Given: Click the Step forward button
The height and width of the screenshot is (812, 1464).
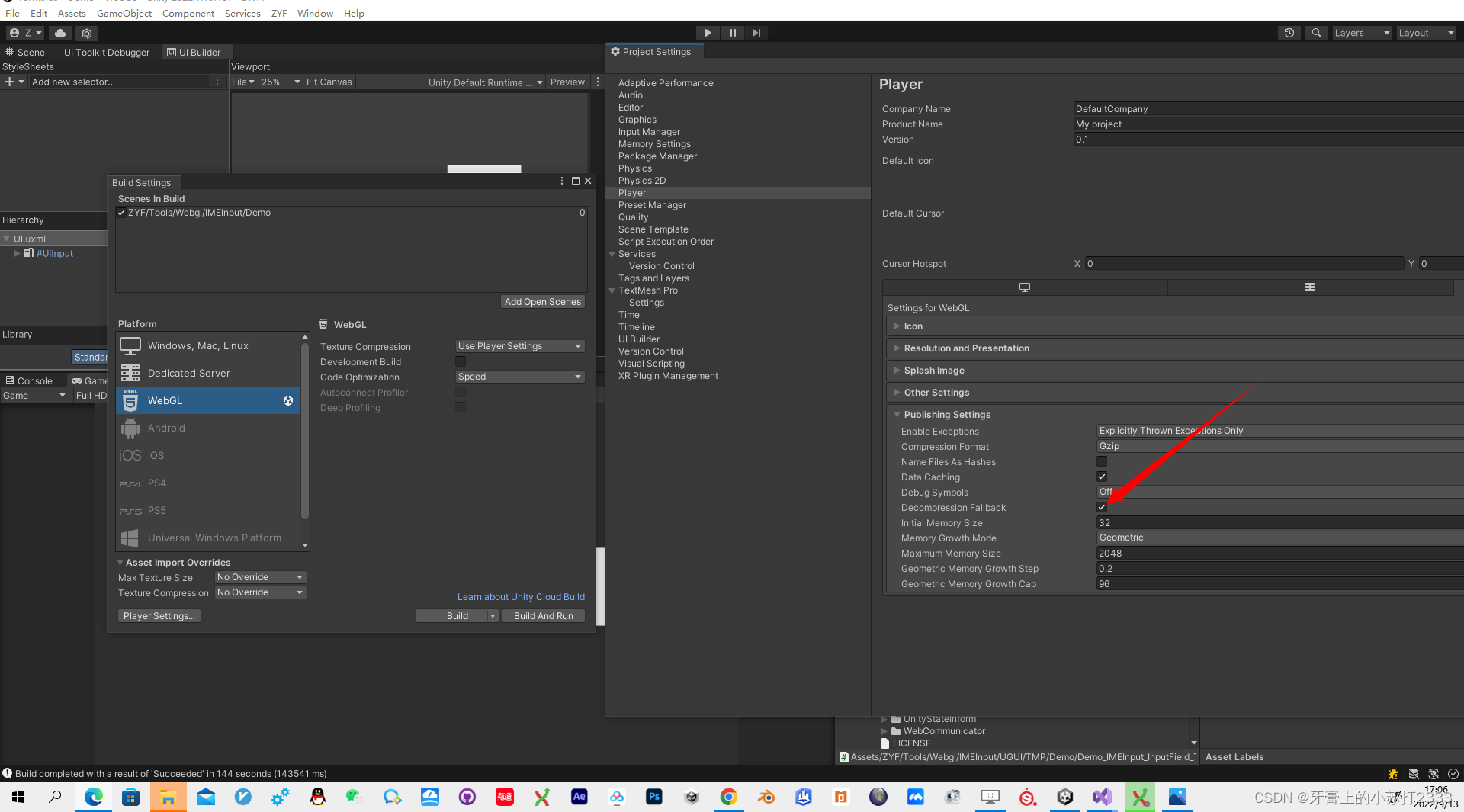Looking at the screenshot, I should (756, 33).
